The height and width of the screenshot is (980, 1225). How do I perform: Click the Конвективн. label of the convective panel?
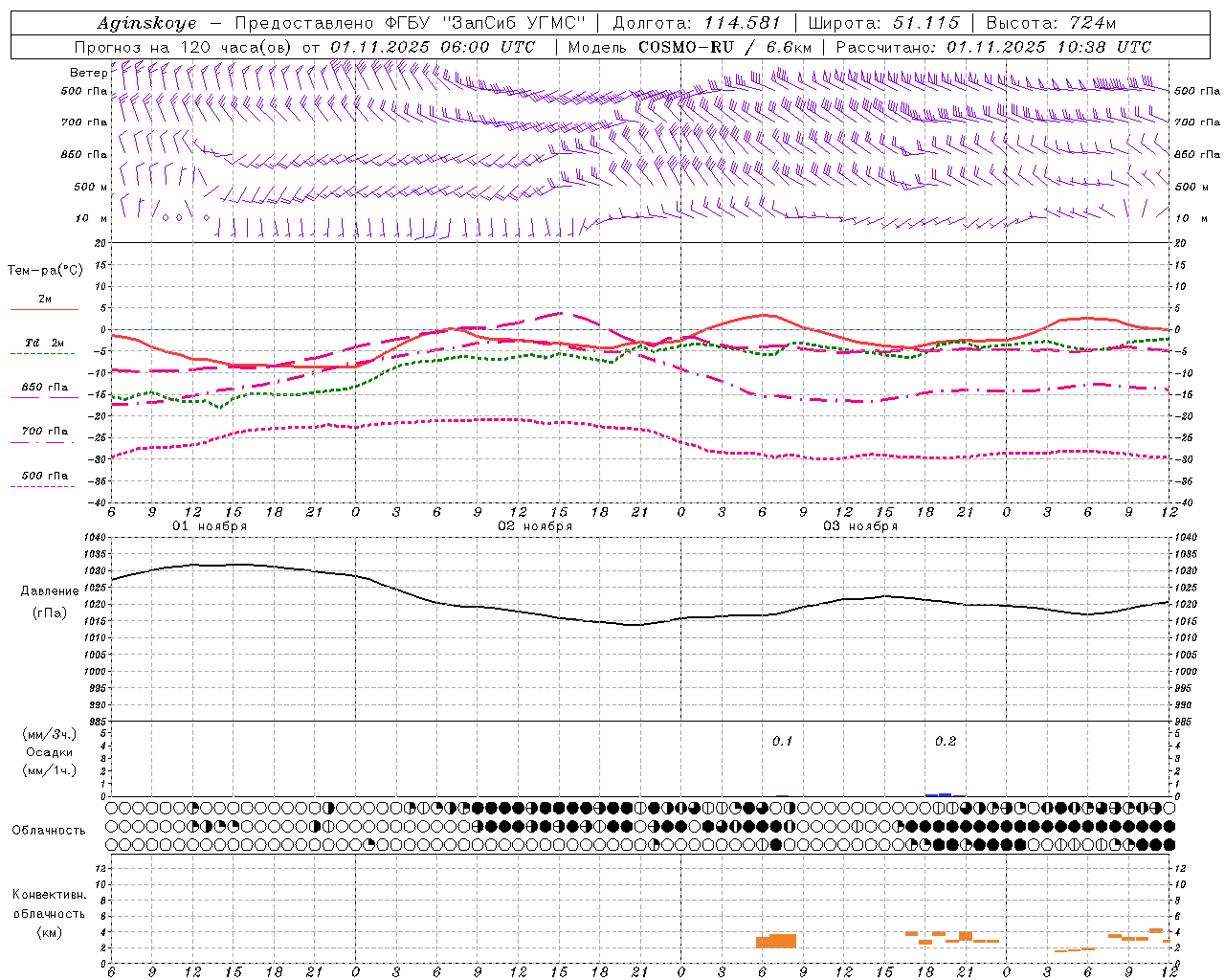(50, 895)
